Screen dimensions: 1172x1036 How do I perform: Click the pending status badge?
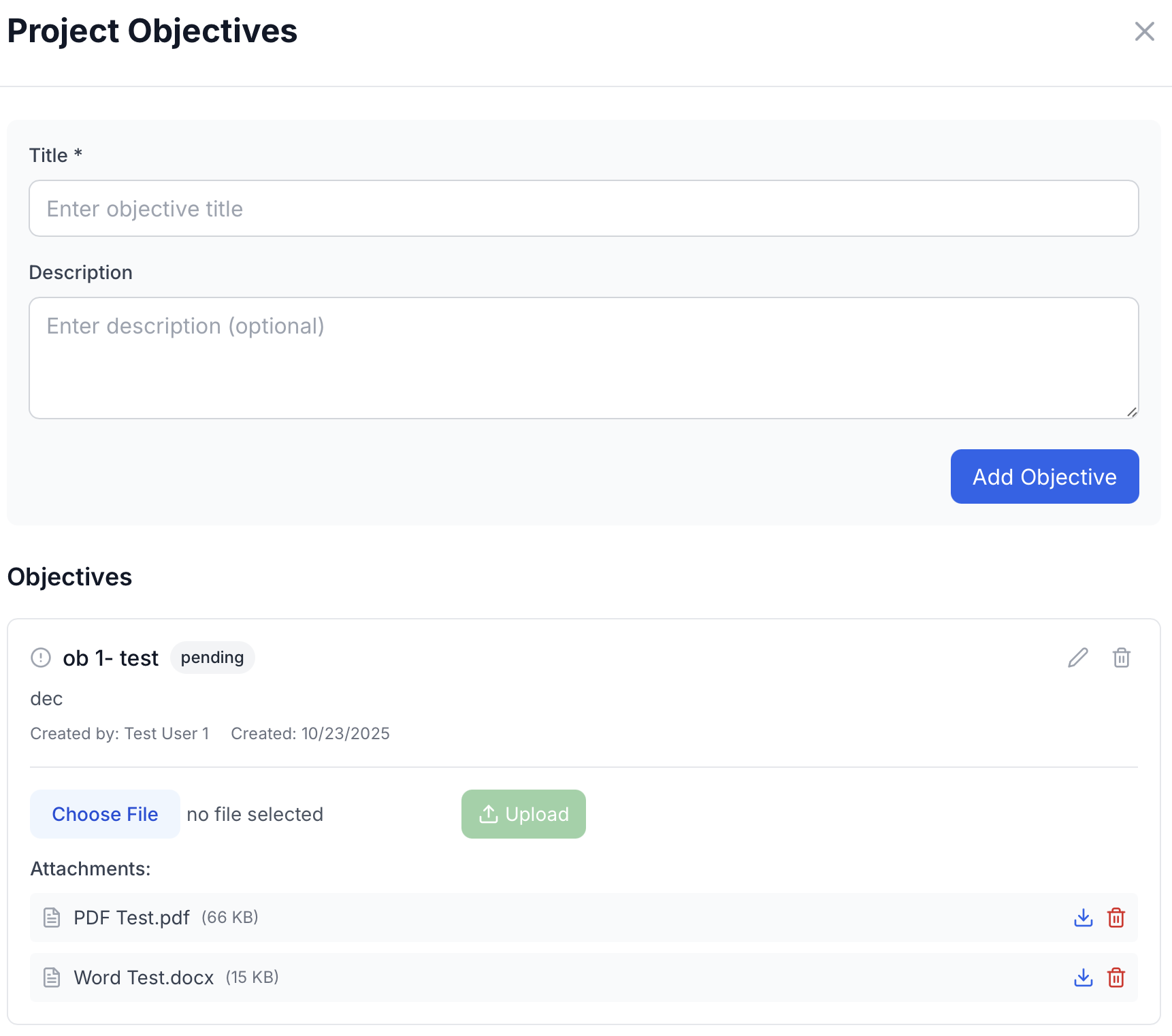(212, 657)
